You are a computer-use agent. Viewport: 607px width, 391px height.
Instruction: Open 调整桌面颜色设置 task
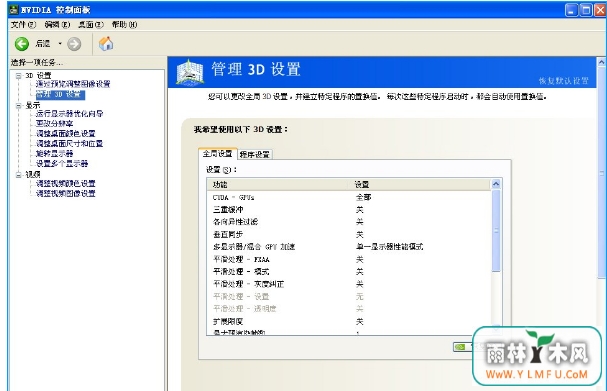pyautogui.click(x=65, y=134)
